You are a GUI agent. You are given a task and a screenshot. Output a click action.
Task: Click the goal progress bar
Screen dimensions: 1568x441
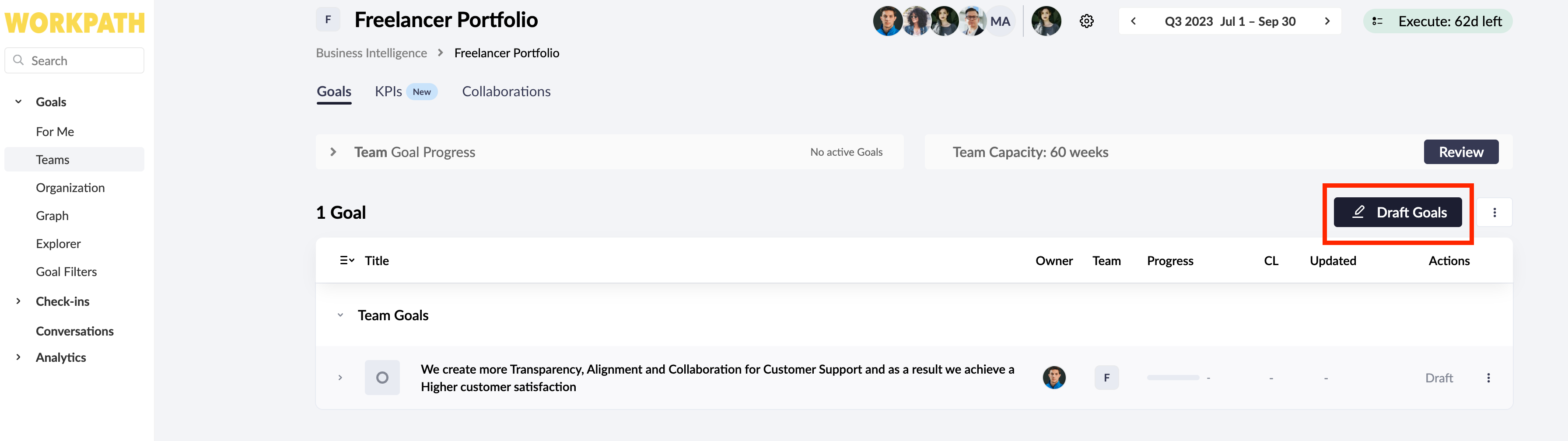pyautogui.click(x=1173, y=378)
